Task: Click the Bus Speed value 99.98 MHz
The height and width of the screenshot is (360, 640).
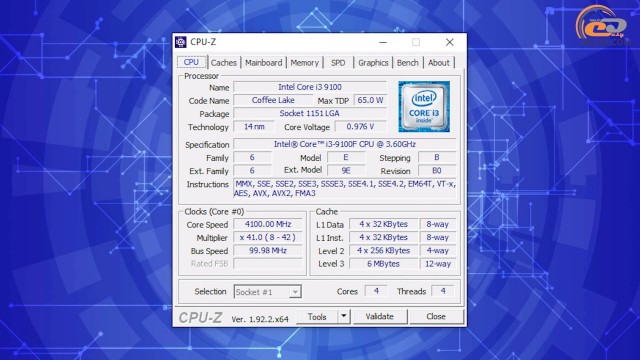Action: [268, 250]
